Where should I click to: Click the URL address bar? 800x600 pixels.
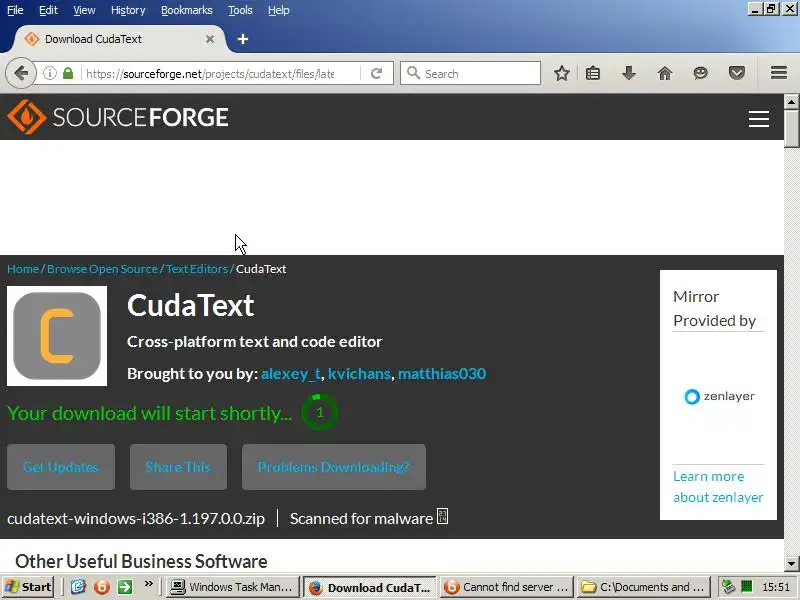(x=209, y=73)
